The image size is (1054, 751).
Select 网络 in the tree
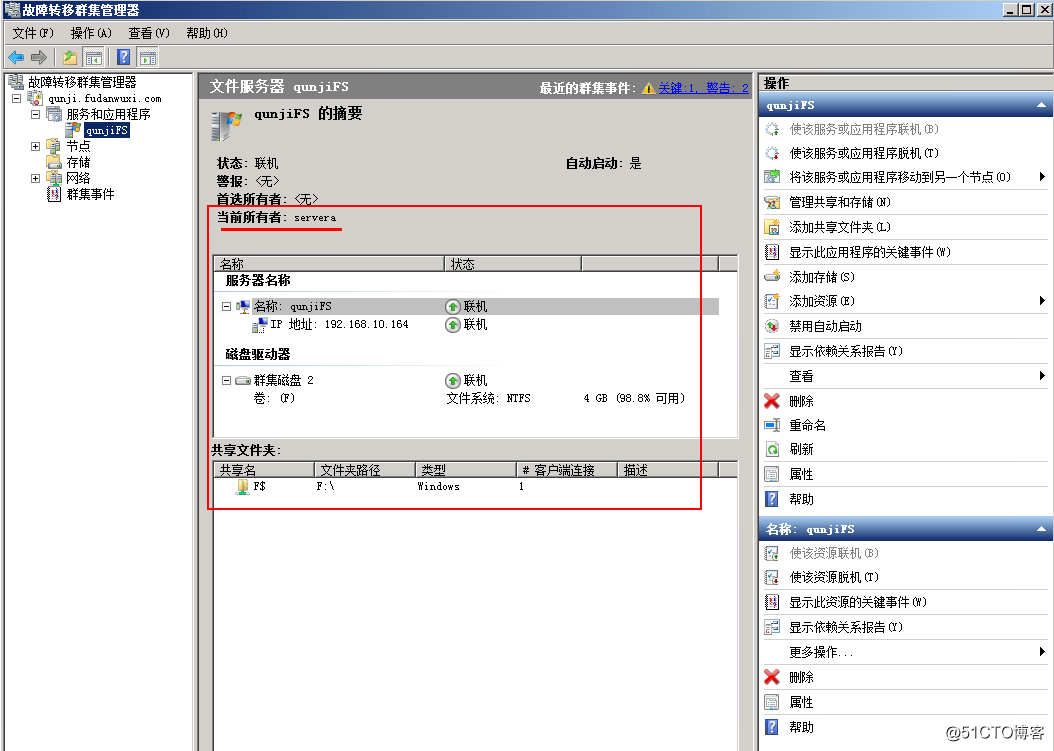pyautogui.click(x=78, y=178)
